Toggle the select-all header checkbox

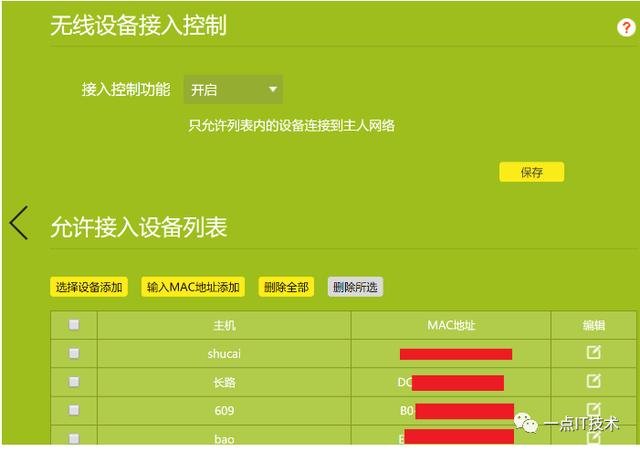click(x=74, y=325)
